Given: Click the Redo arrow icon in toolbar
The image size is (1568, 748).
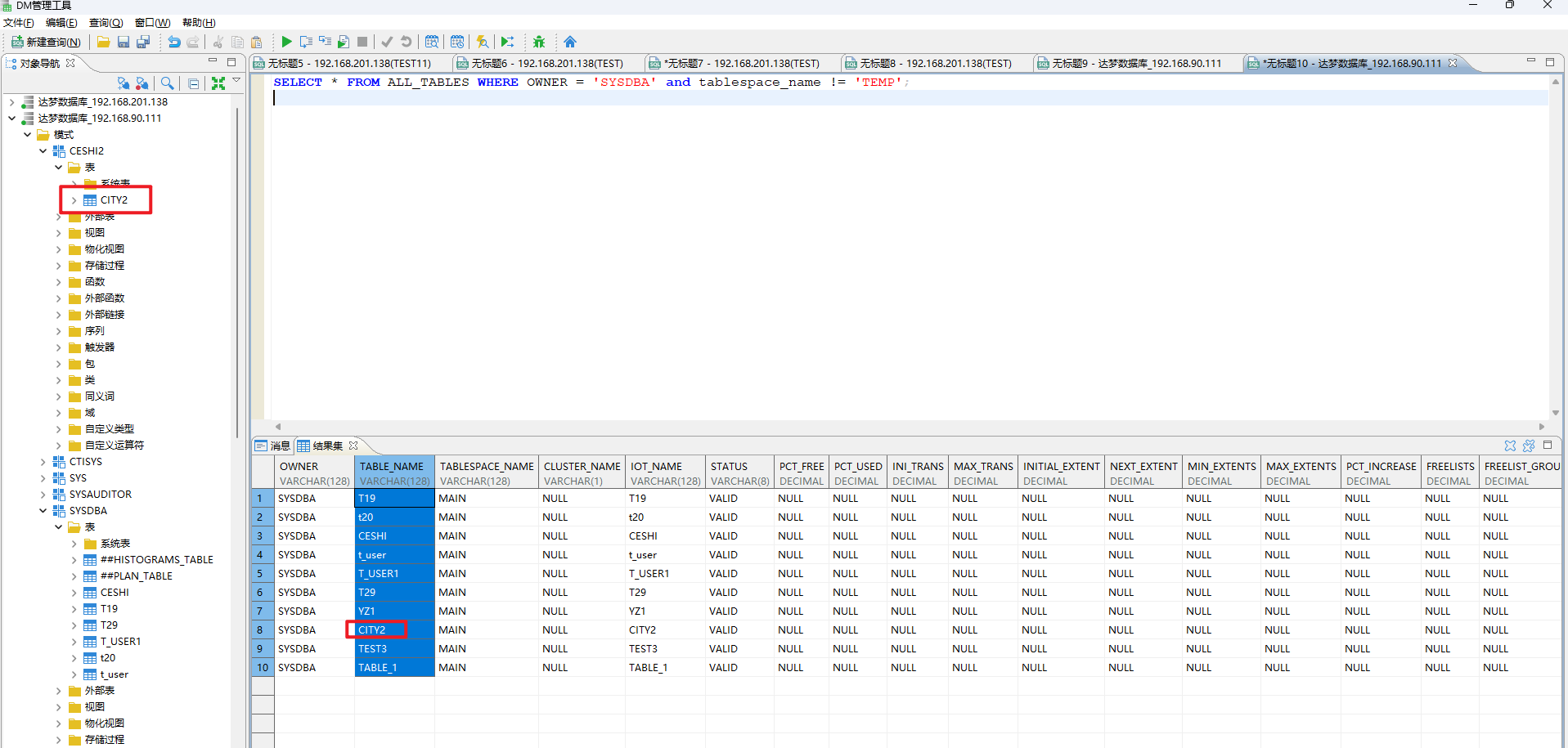Looking at the screenshot, I should click(193, 42).
